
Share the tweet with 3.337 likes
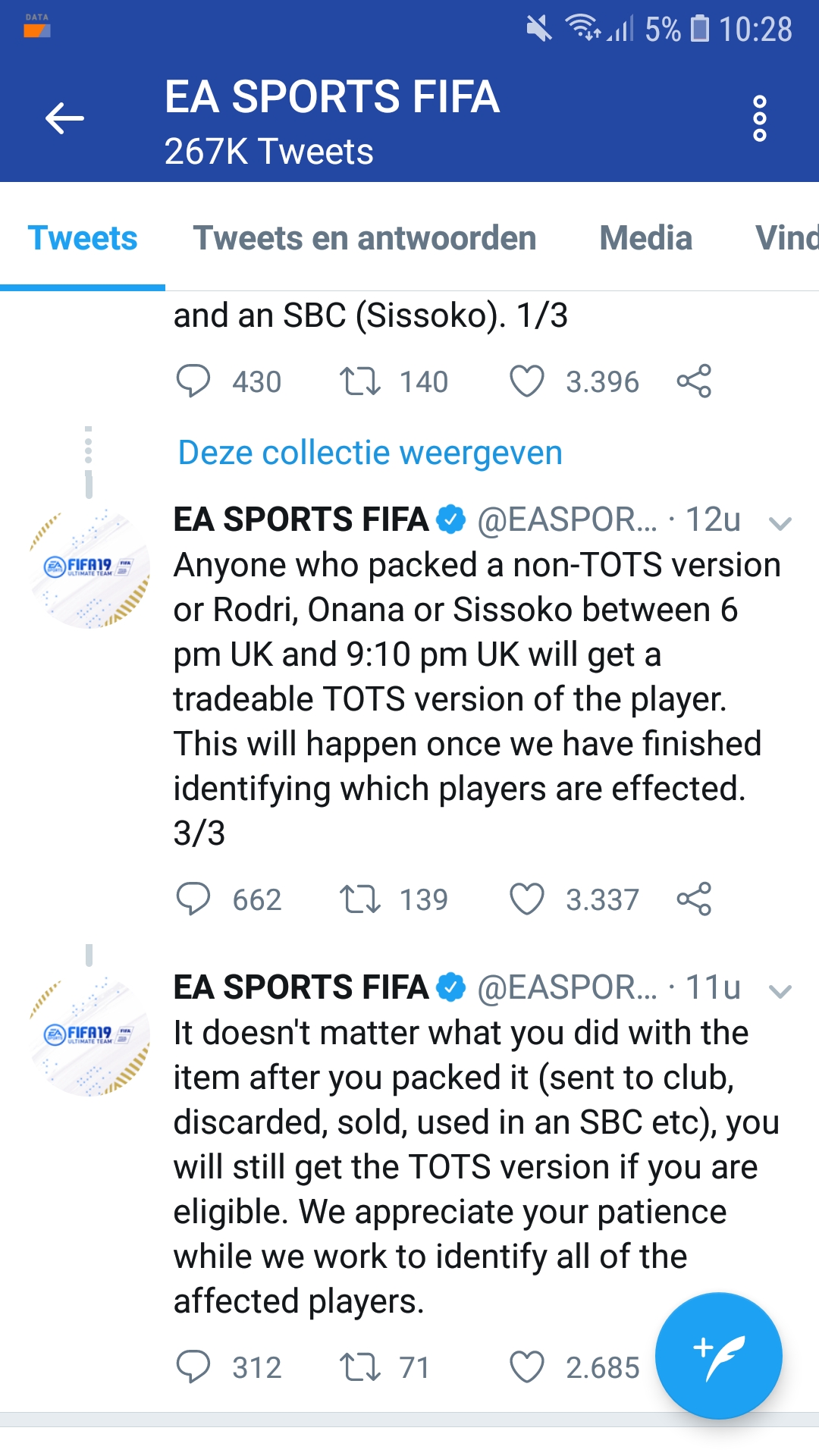(x=694, y=899)
